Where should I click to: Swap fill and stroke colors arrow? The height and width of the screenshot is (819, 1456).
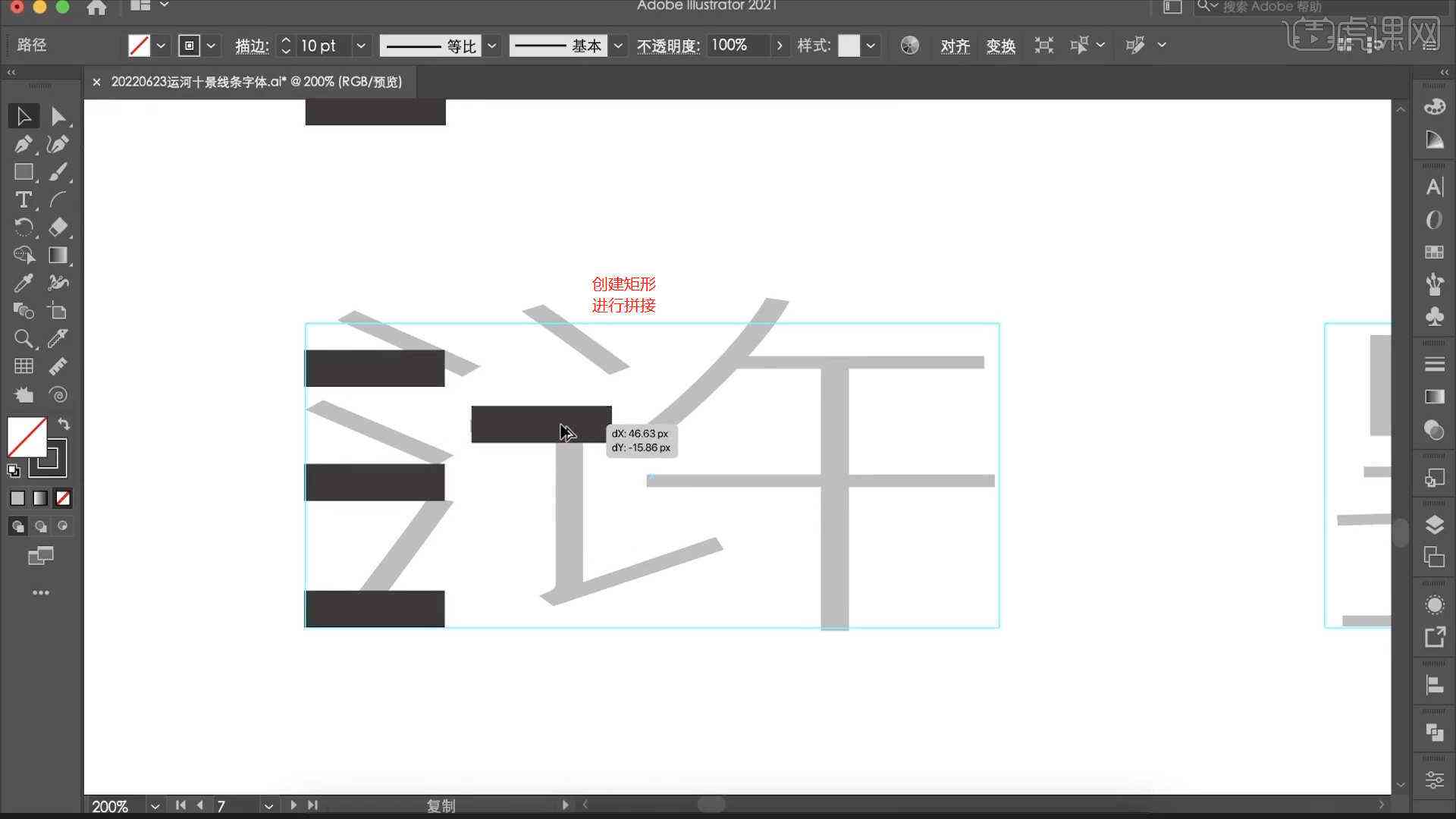tap(64, 424)
